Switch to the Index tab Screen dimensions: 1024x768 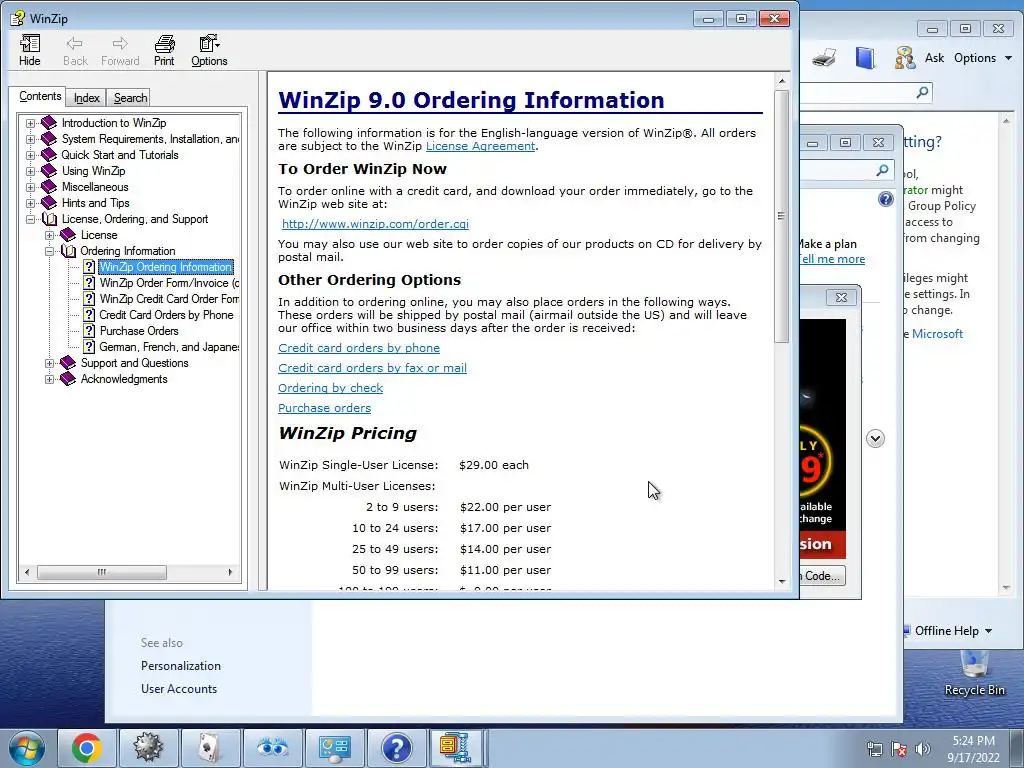[x=86, y=98]
